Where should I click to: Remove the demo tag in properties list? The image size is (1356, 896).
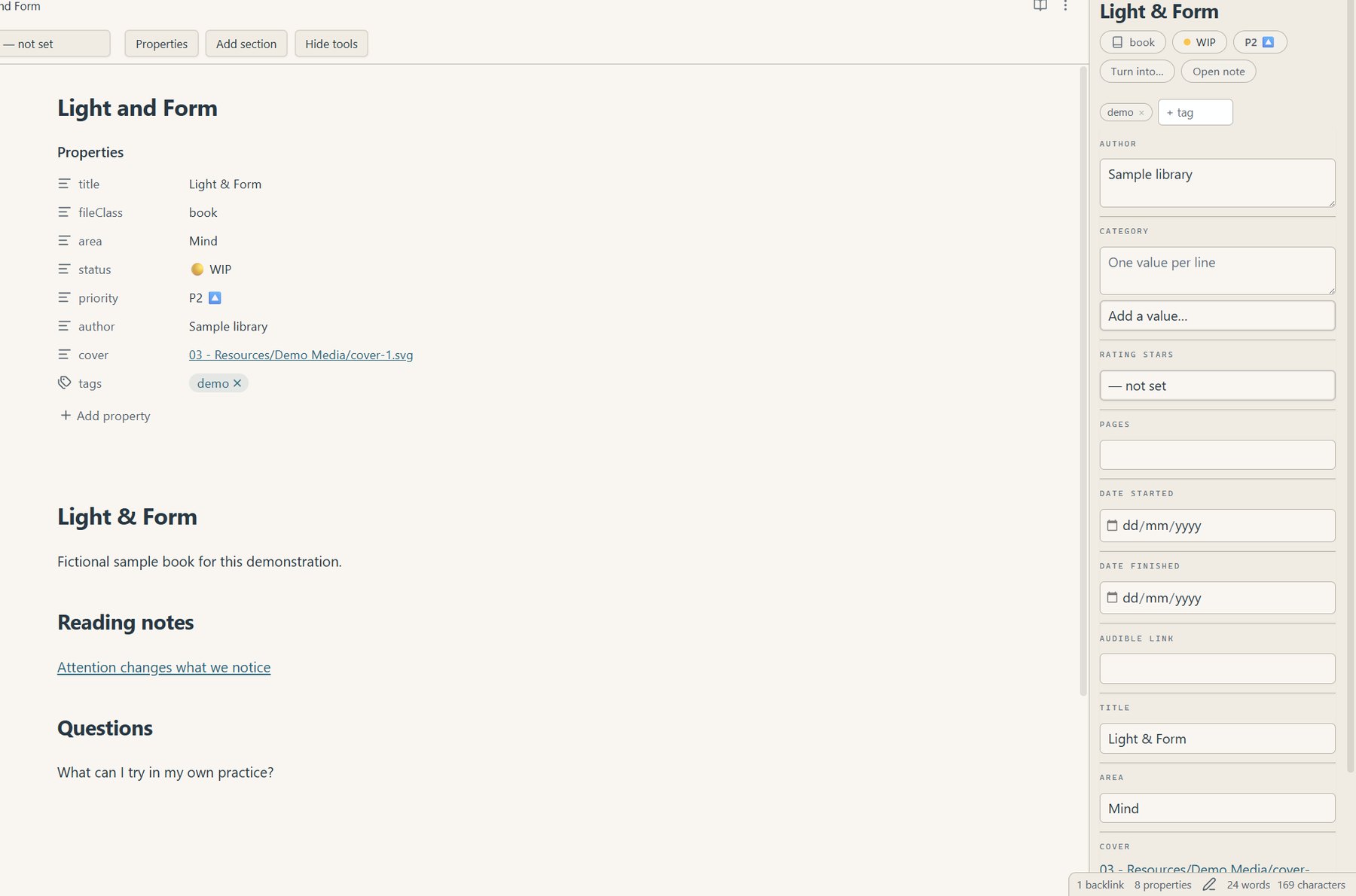[237, 383]
